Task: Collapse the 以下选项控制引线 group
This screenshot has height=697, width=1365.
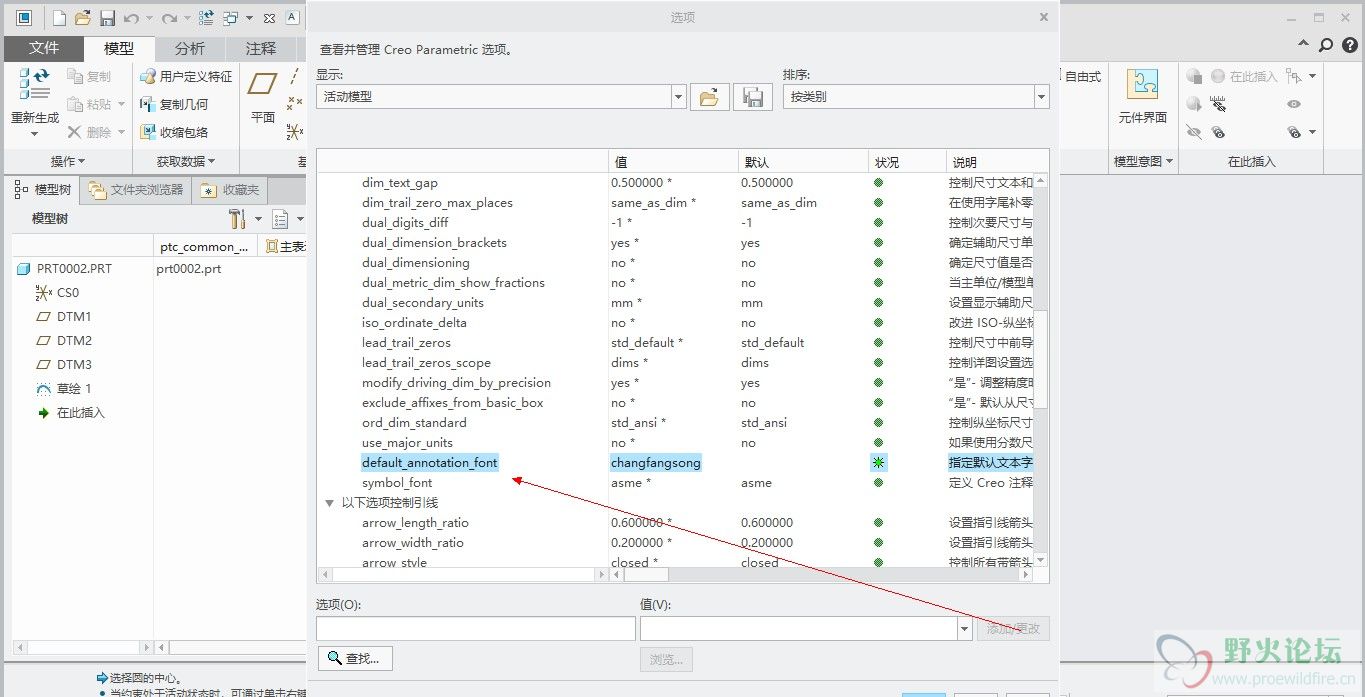Action: pos(329,503)
